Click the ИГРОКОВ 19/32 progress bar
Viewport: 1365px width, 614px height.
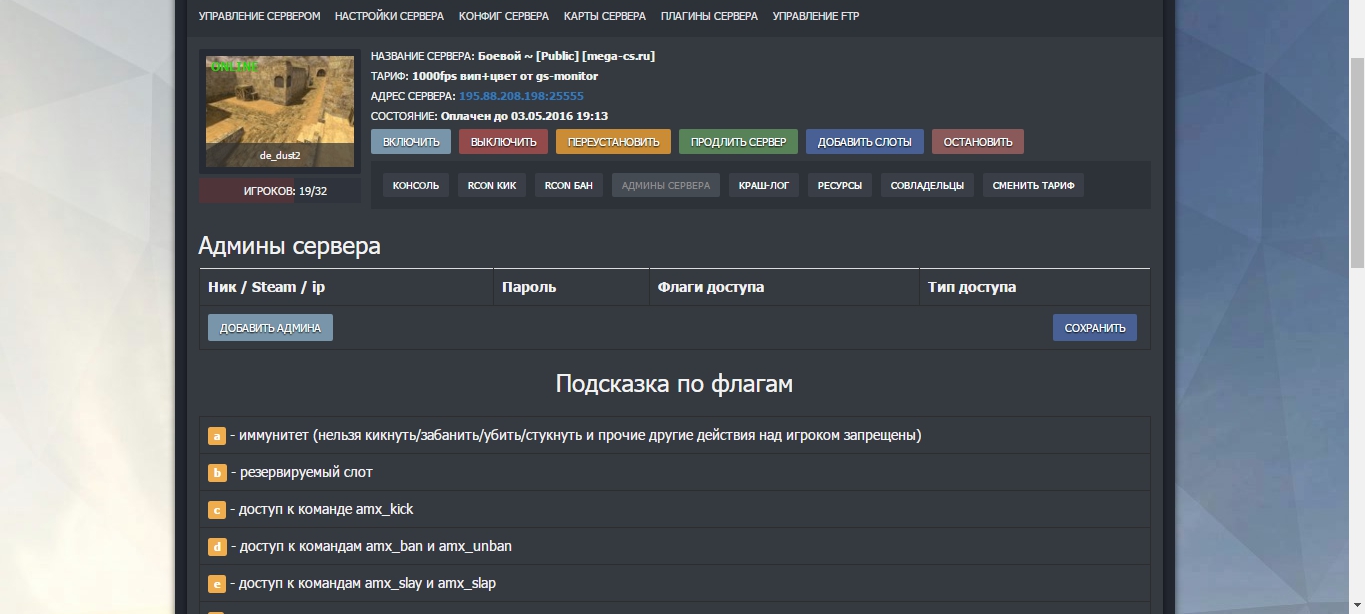tap(280, 190)
